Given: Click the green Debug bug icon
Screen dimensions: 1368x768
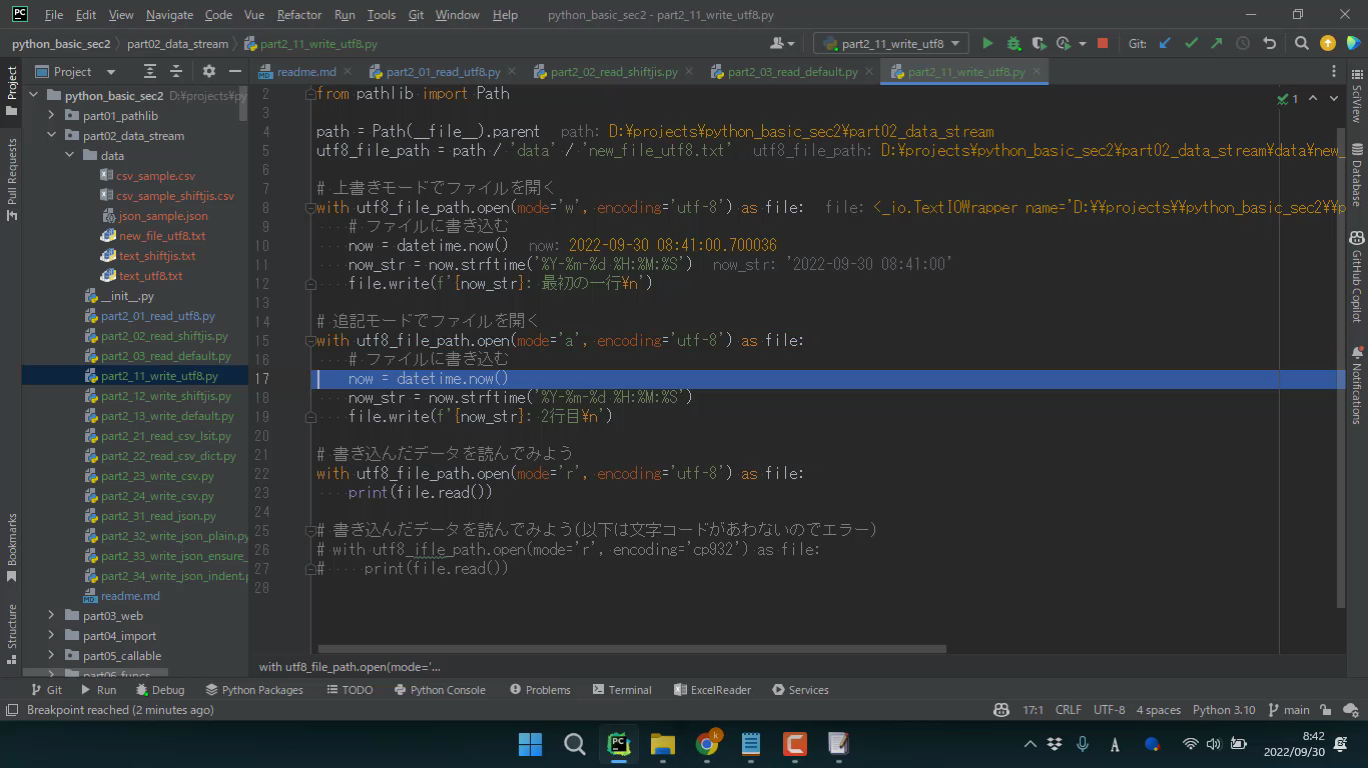Looking at the screenshot, I should pyautogui.click(x=1013, y=44).
